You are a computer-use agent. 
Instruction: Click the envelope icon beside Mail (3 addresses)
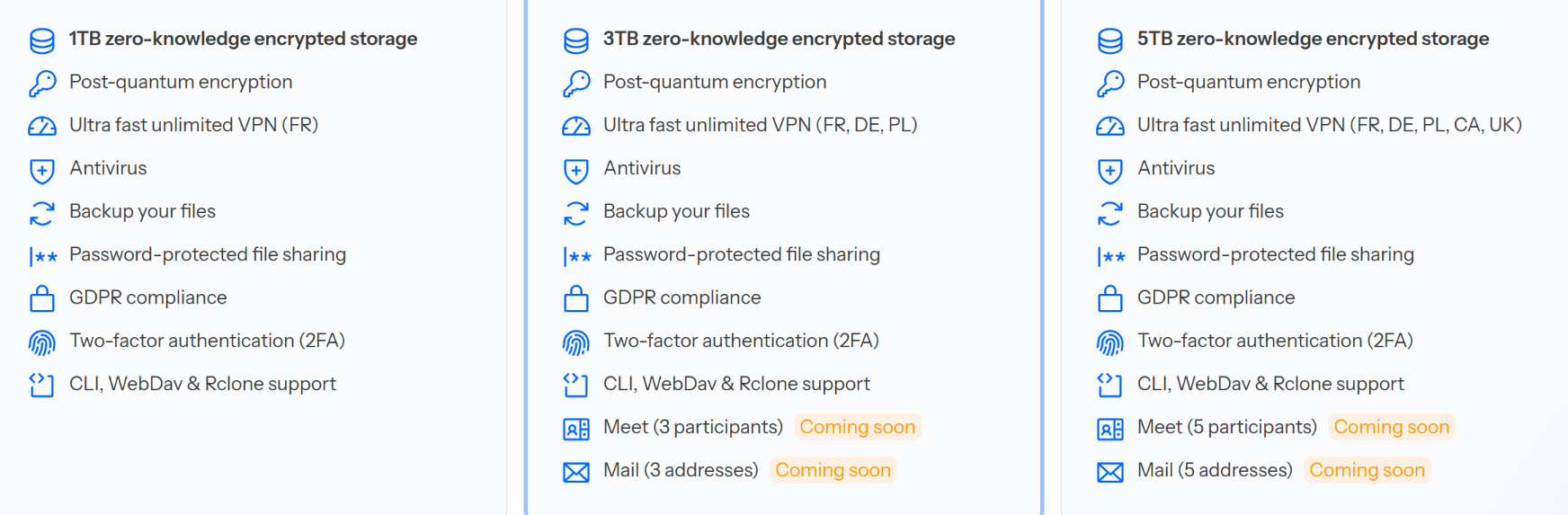pyautogui.click(x=576, y=472)
